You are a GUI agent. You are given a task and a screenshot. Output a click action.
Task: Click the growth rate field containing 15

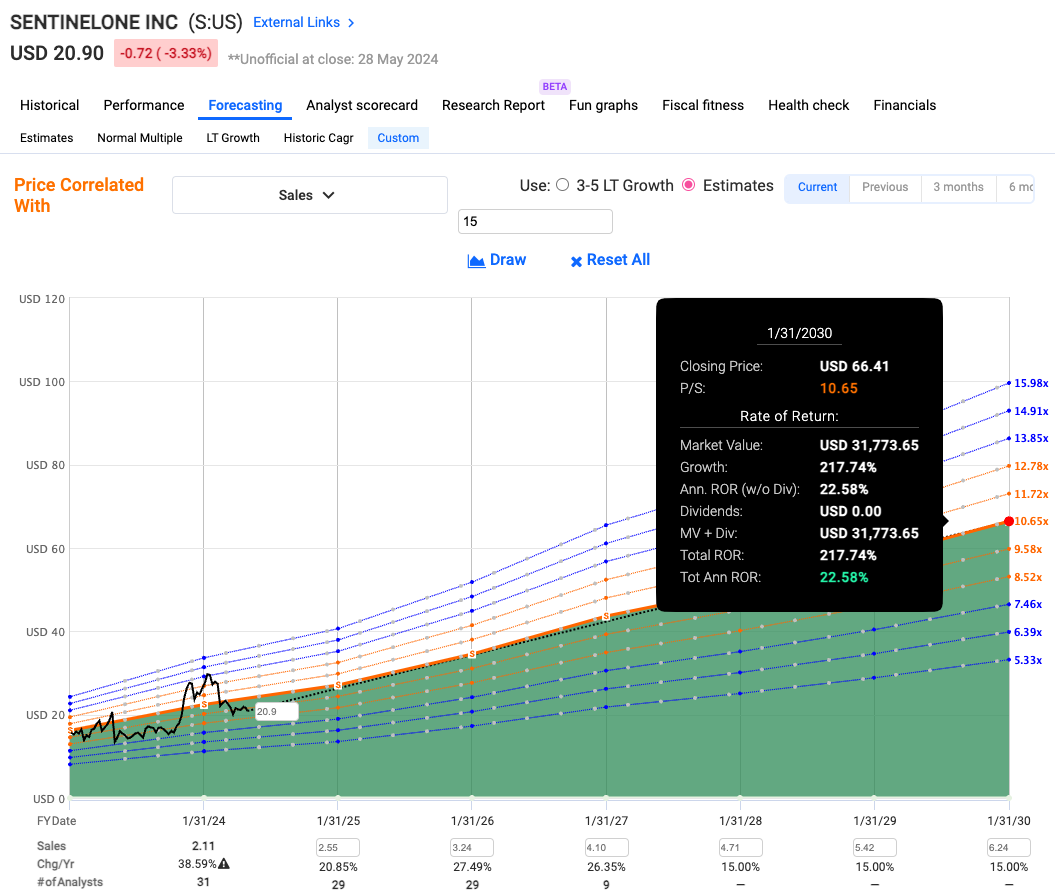coord(536,221)
